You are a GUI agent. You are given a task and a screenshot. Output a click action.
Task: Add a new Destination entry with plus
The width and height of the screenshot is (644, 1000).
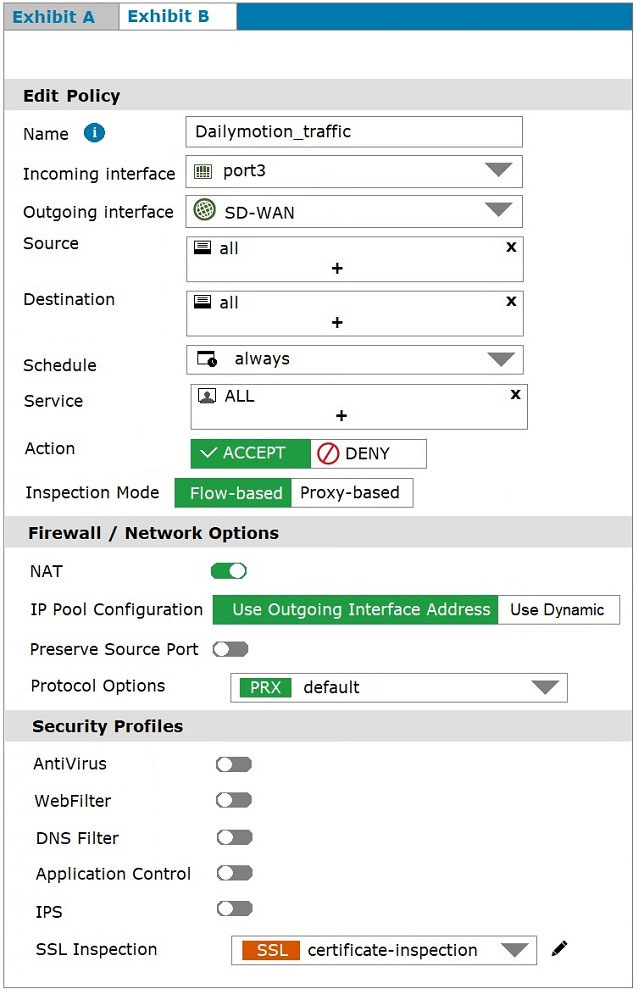[337, 323]
